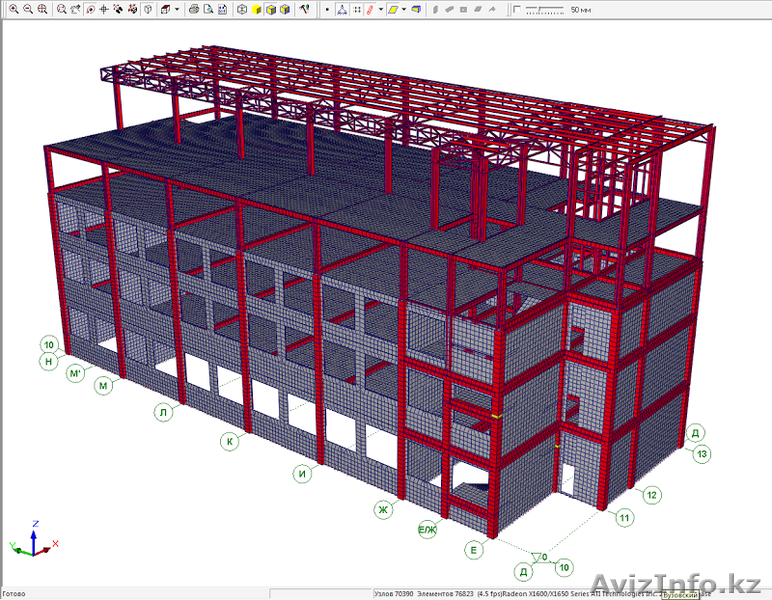Image resolution: width=772 pixels, height=600 pixels.
Task: Click the grid axis label Л
Action: tap(162, 412)
